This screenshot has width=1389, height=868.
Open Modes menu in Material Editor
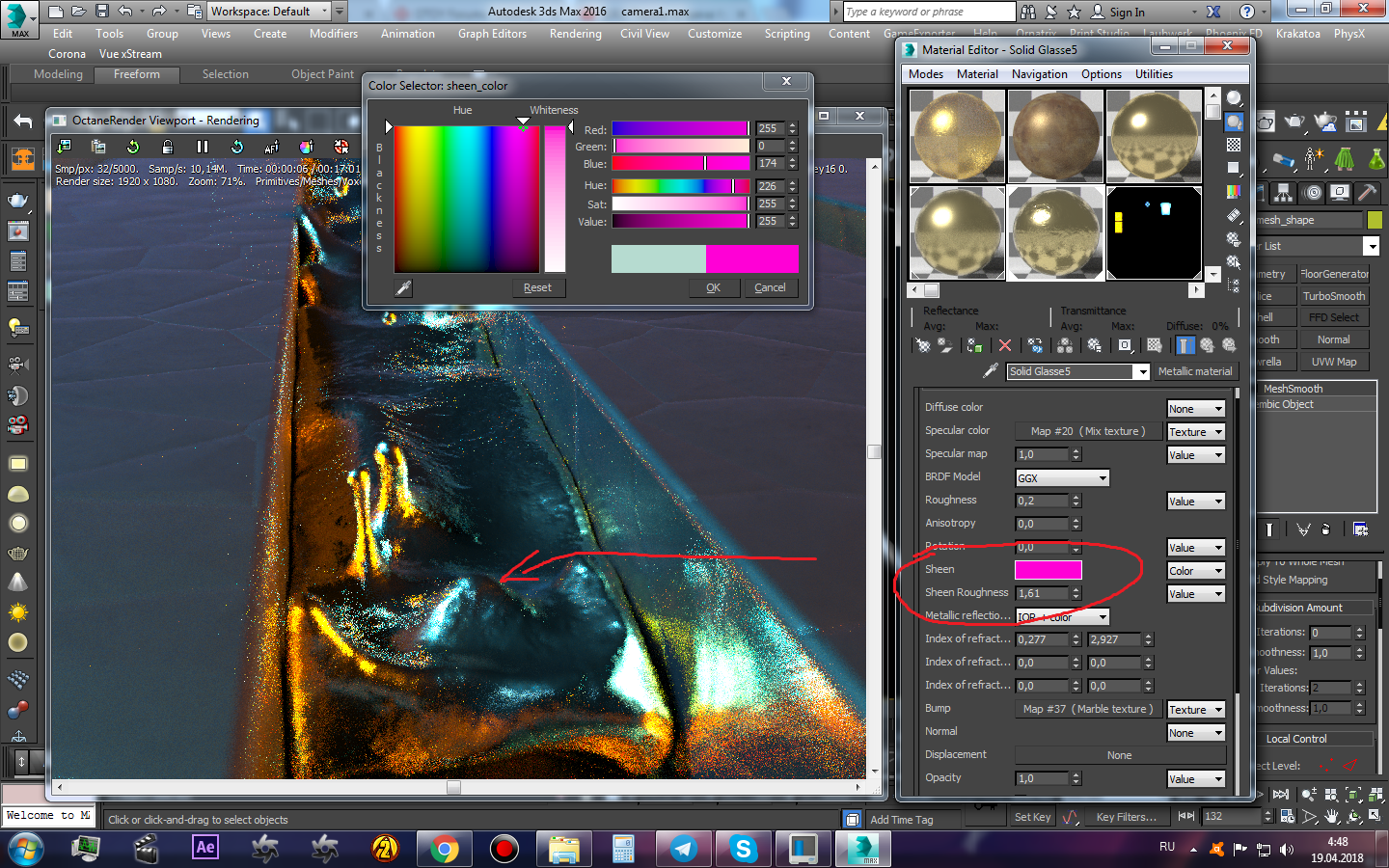926,74
